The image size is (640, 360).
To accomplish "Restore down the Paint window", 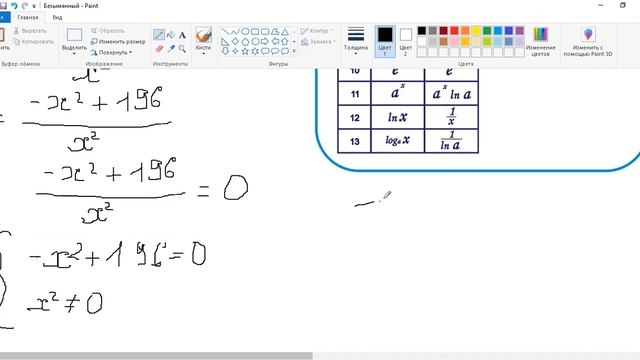I will (622, 5).
